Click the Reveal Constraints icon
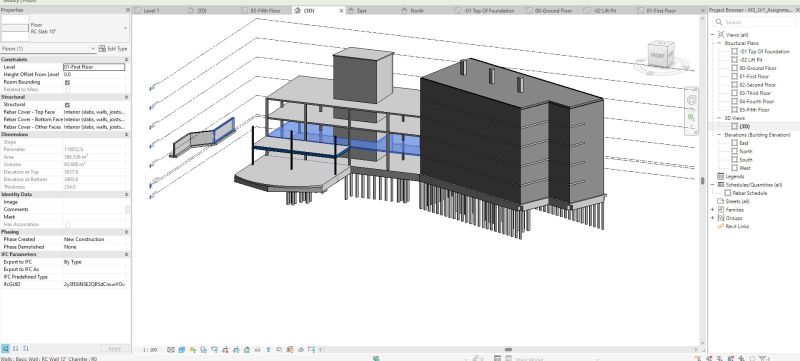 [311, 350]
